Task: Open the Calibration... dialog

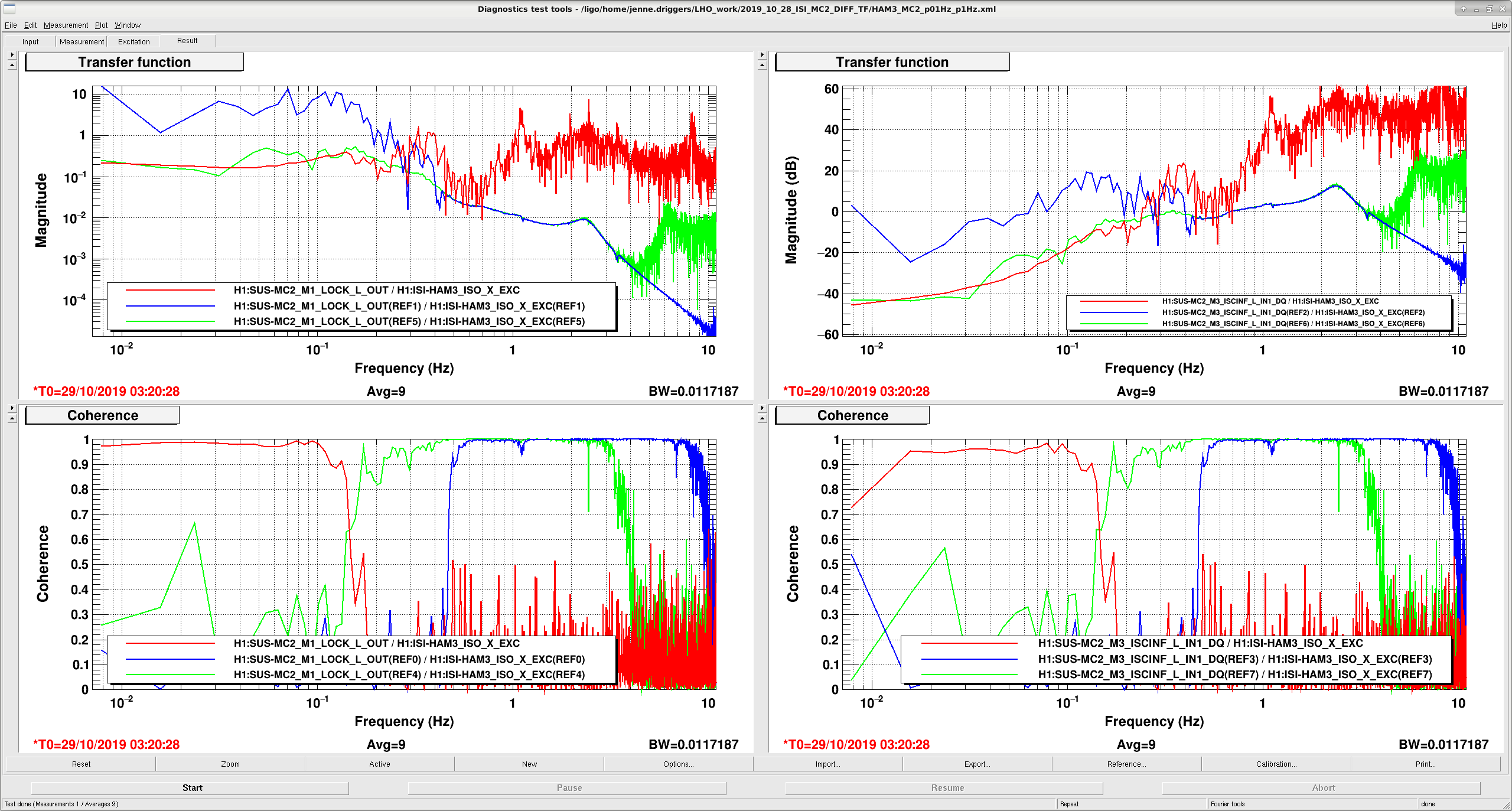Action: point(1276,764)
